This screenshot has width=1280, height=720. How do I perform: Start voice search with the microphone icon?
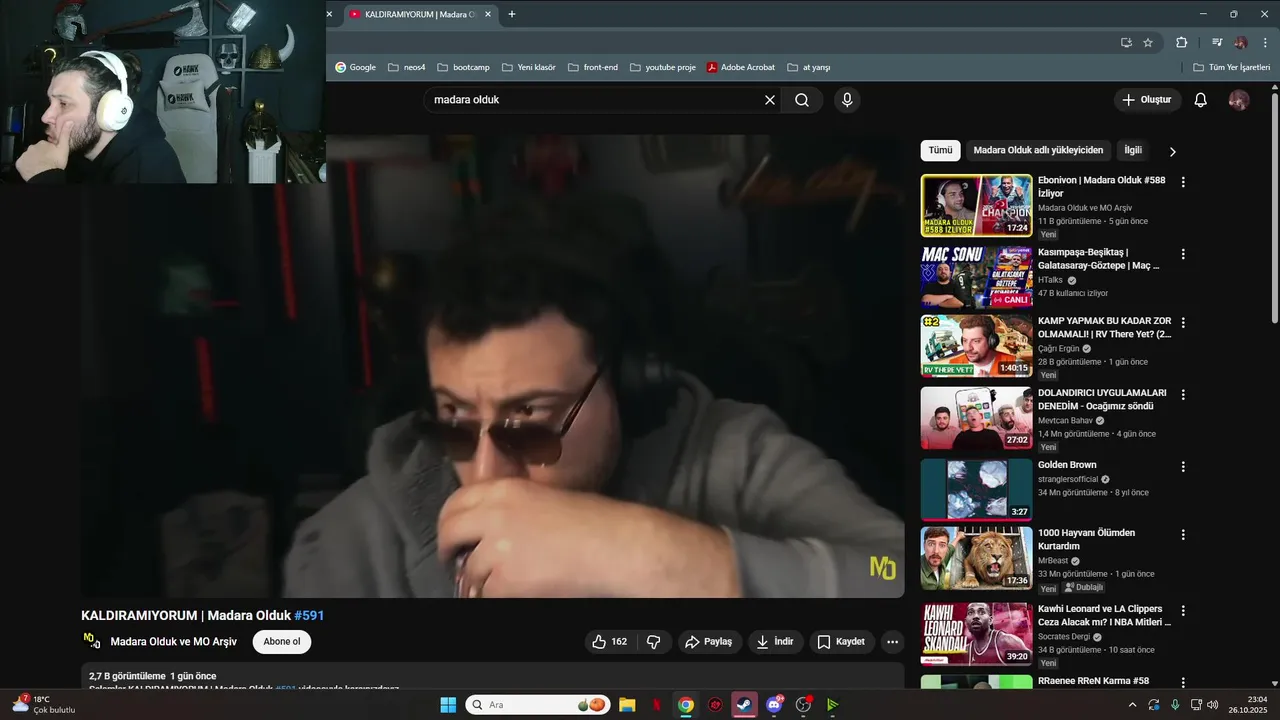pyautogui.click(x=847, y=100)
